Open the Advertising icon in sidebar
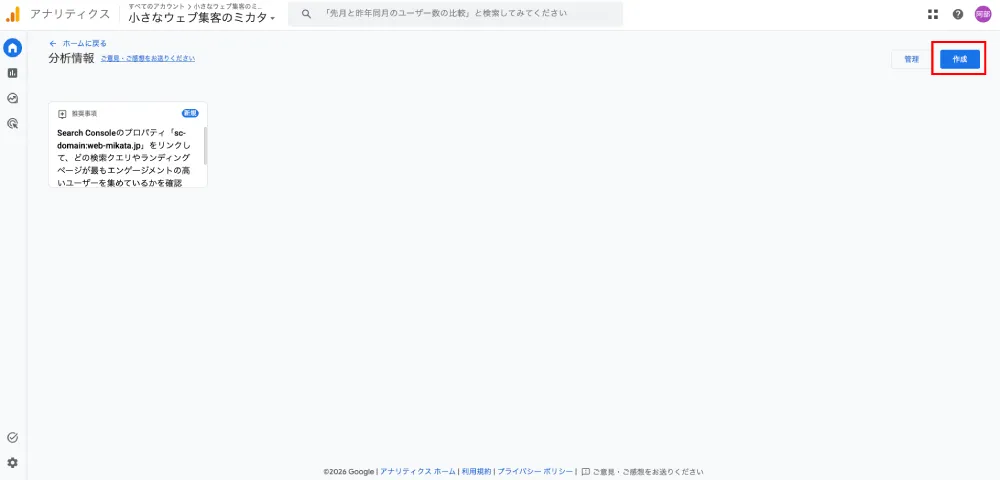This screenshot has height=480, width=1000. click(x=13, y=124)
